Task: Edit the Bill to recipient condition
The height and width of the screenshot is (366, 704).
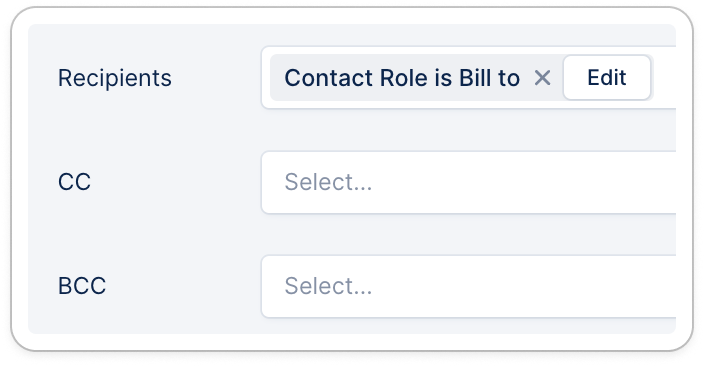Action: click(607, 78)
